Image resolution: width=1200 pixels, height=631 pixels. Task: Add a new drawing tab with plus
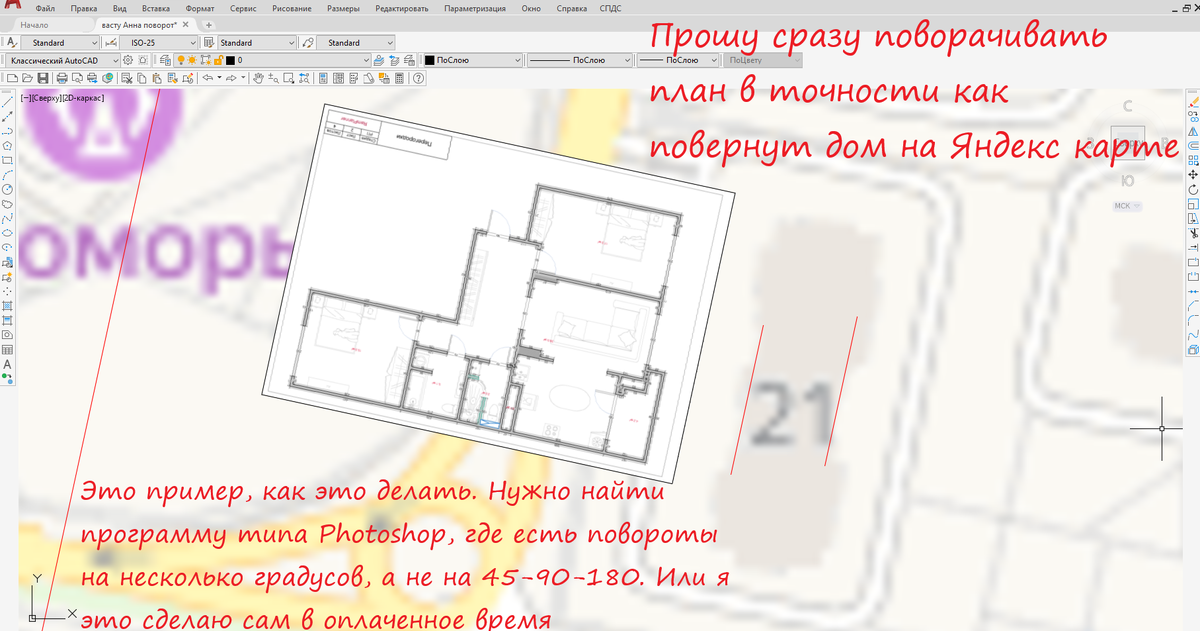[207, 24]
